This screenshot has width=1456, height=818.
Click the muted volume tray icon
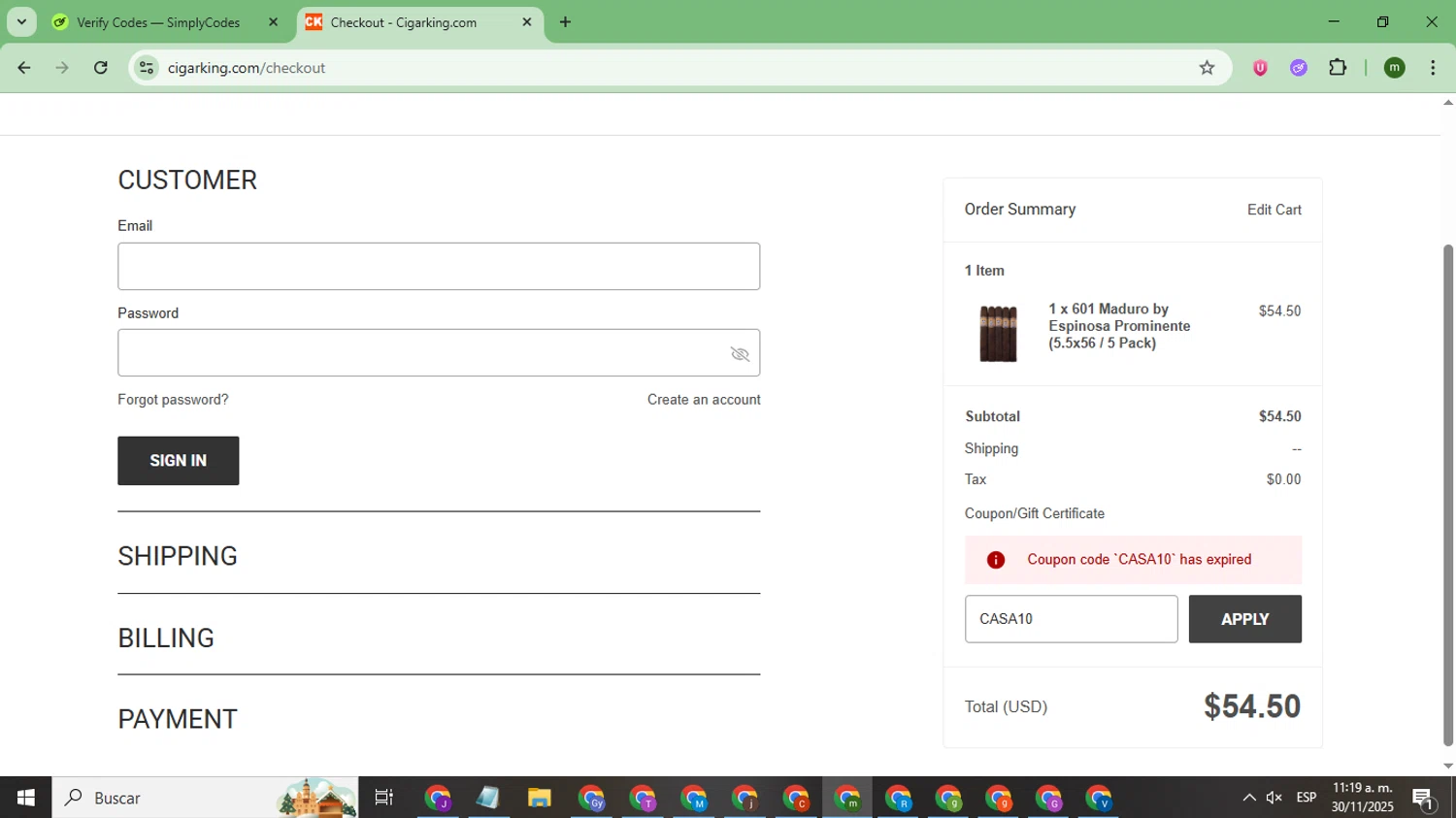(x=1274, y=798)
